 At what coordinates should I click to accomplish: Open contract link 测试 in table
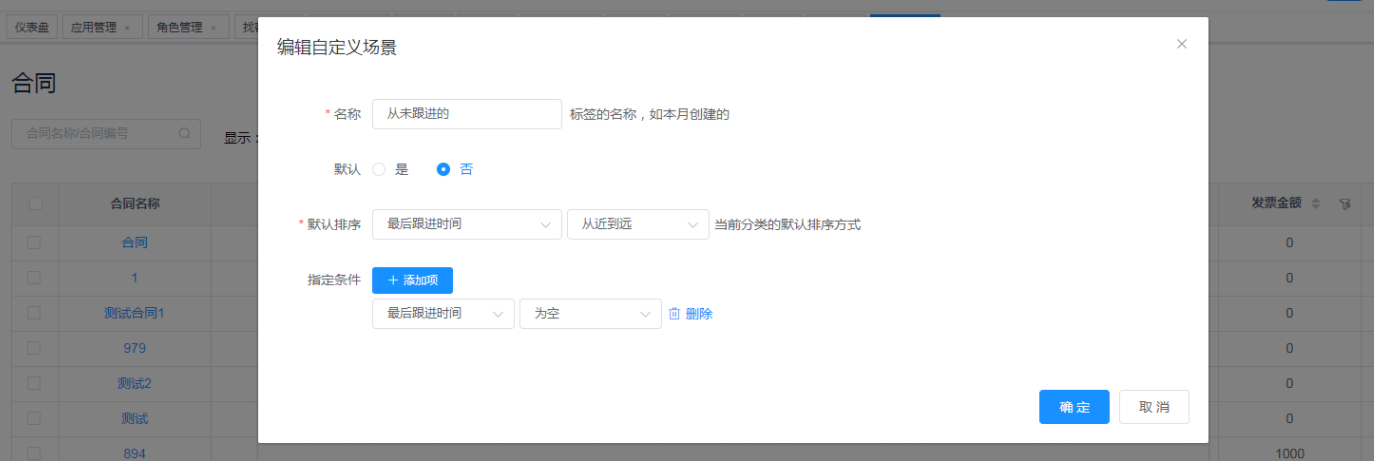[135, 418]
